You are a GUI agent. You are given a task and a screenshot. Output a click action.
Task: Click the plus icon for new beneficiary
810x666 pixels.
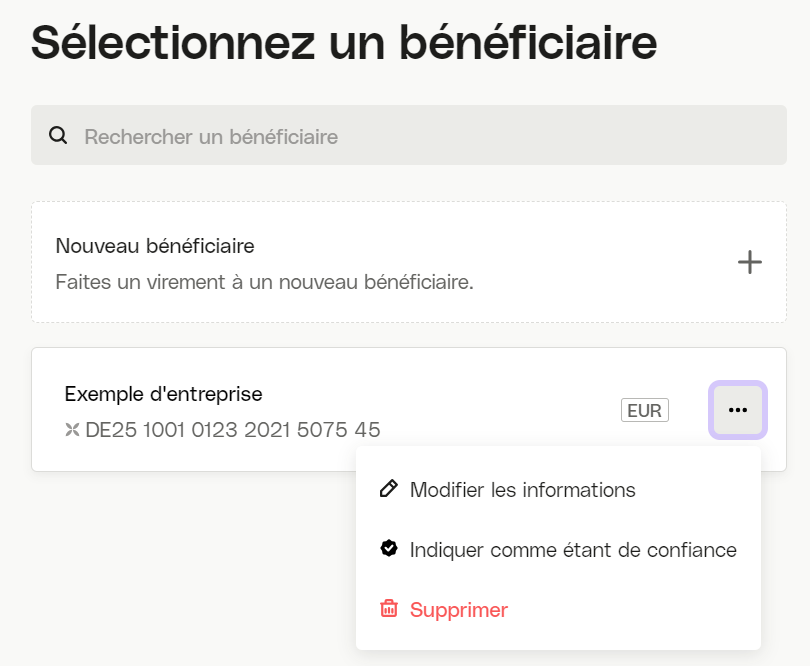750,262
